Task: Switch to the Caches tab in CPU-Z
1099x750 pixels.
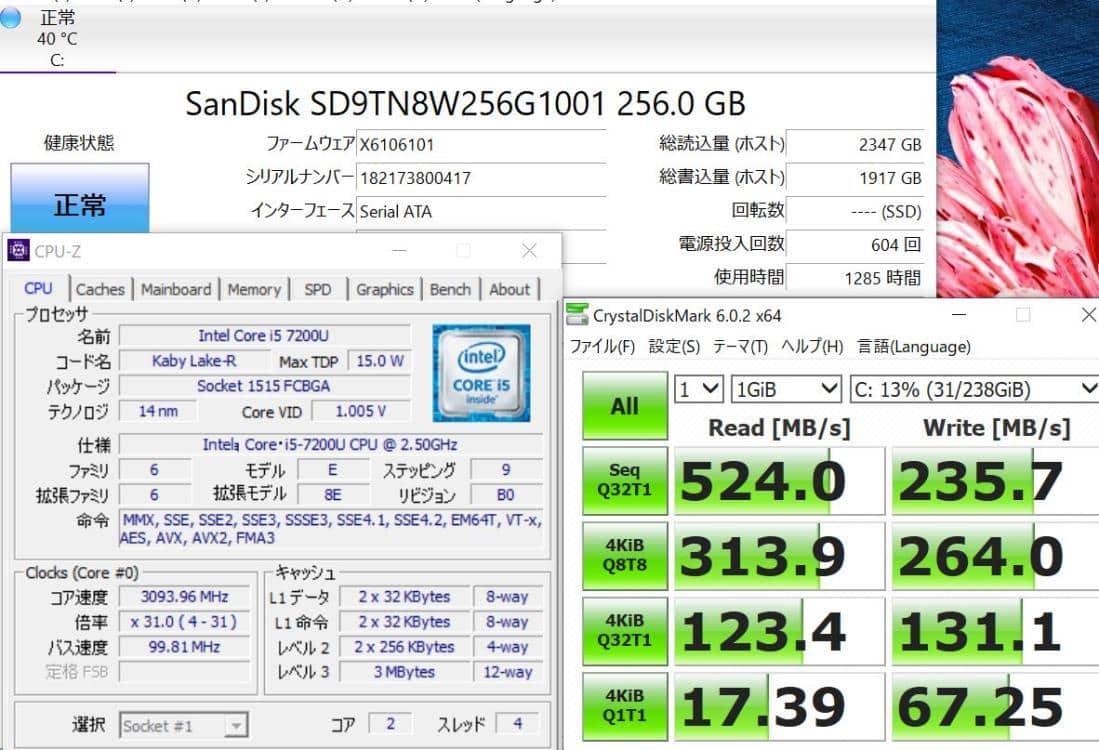Action: (100, 289)
